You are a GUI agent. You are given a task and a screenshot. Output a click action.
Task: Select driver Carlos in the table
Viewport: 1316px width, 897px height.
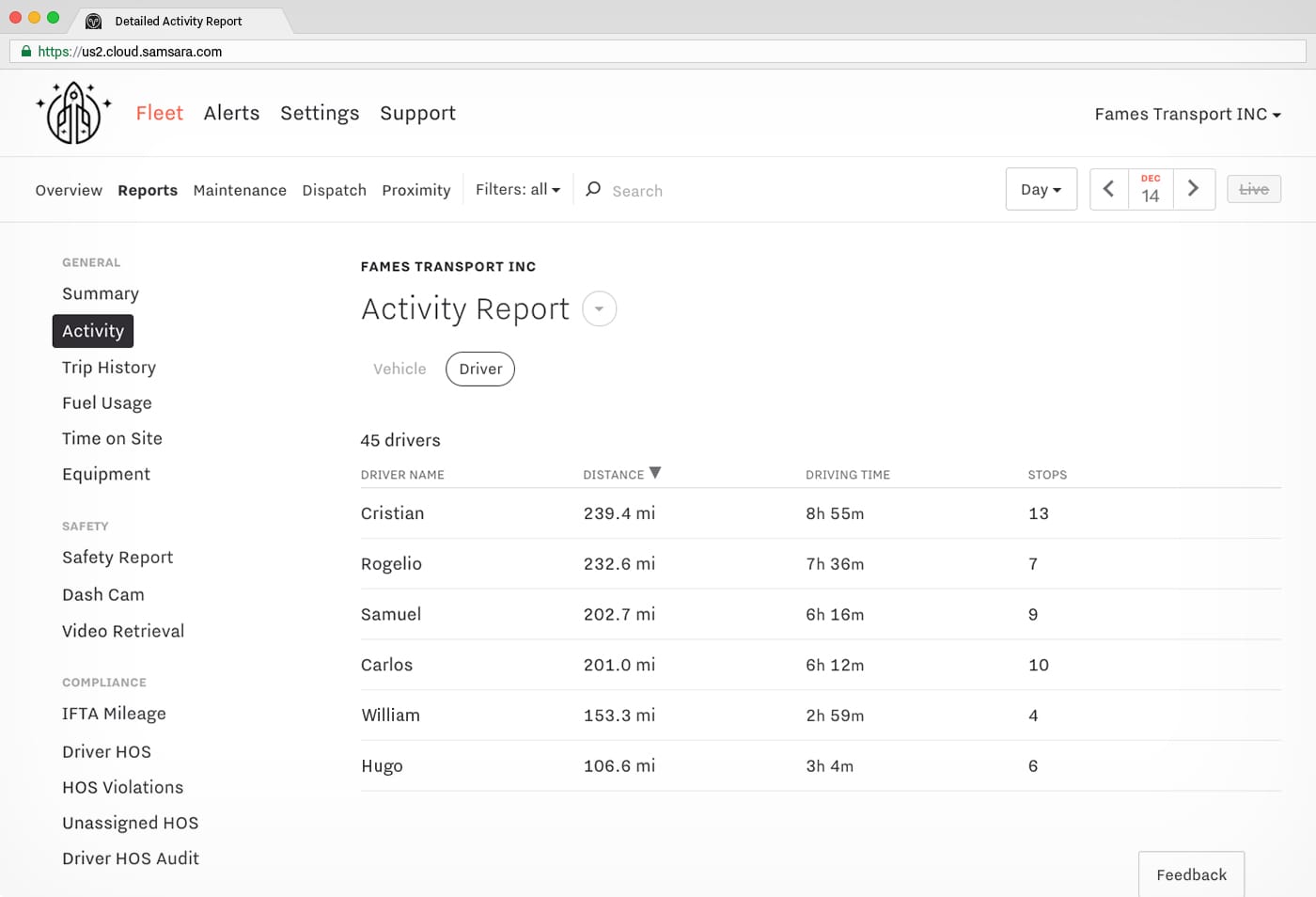coord(386,665)
